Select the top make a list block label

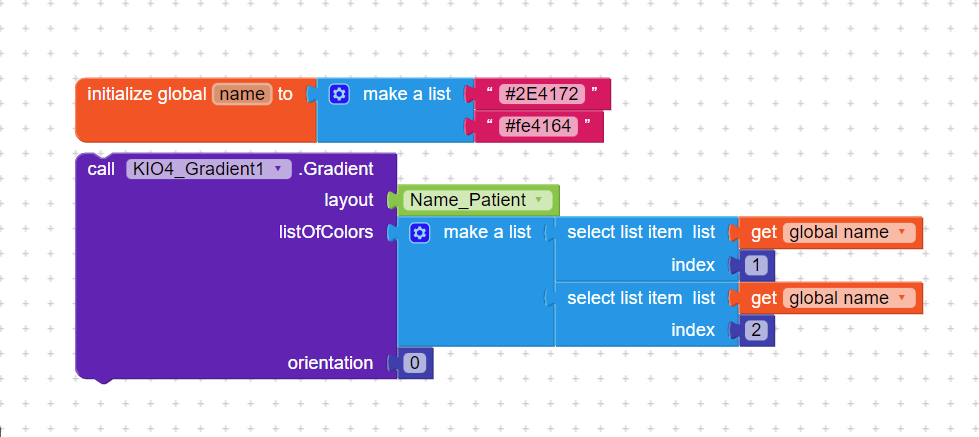click(x=407, y=94)
